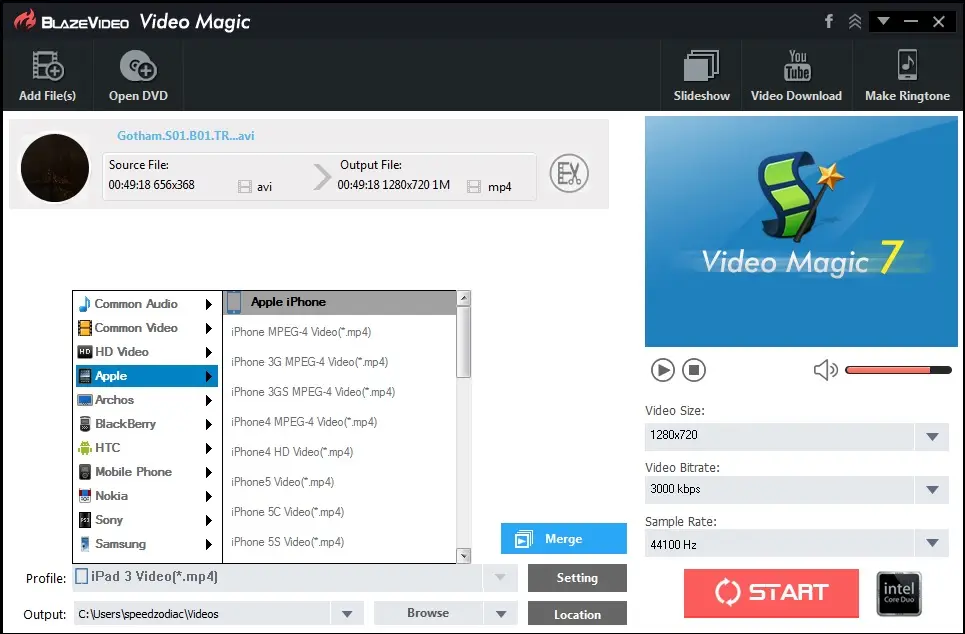The width and height of the screenshot is (965, 634).
Task: Stop the preview playback
Action: (694, 370)
